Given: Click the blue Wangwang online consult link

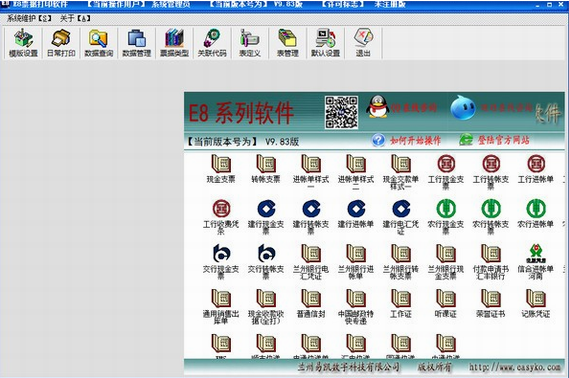Looking at the screenshot, I should [492, 108].
